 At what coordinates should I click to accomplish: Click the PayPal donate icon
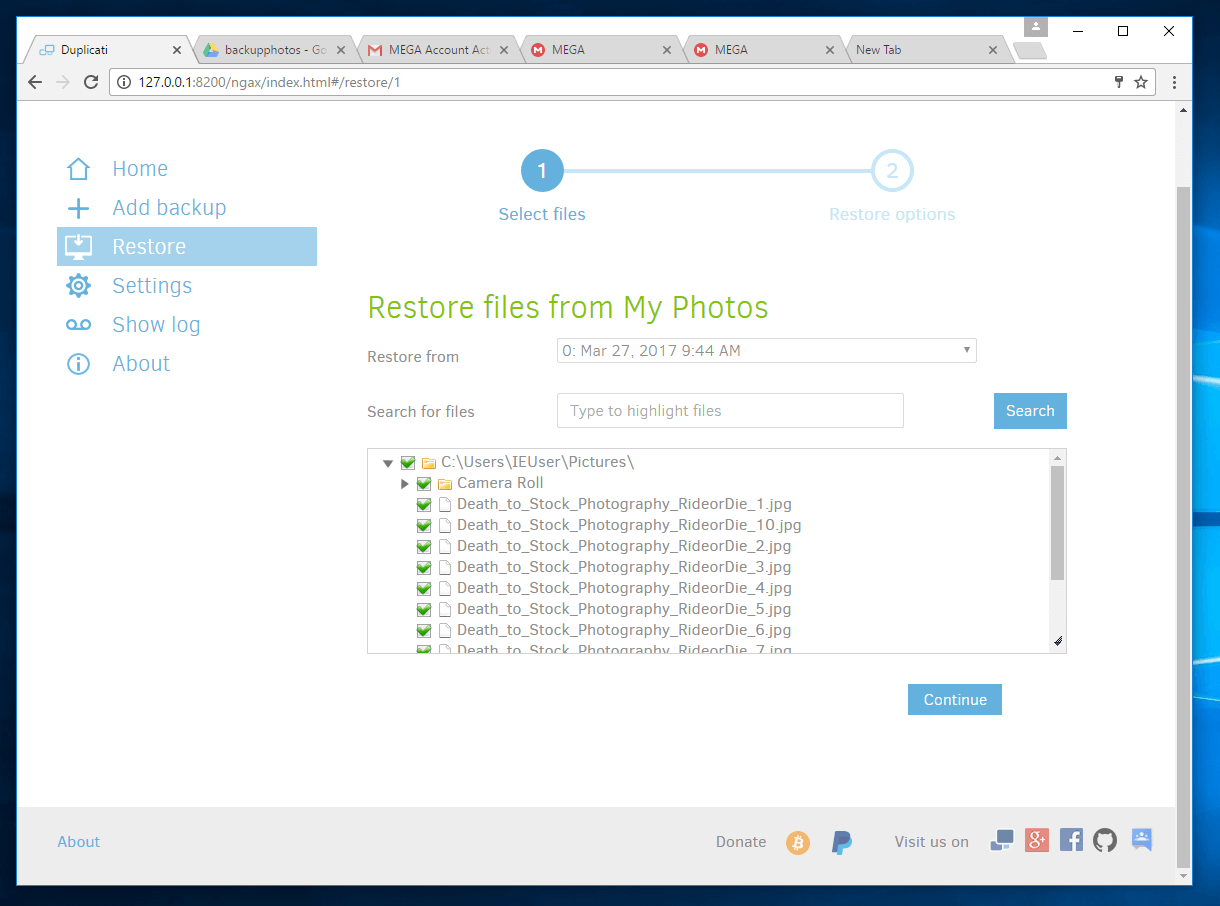pos(842,842)
